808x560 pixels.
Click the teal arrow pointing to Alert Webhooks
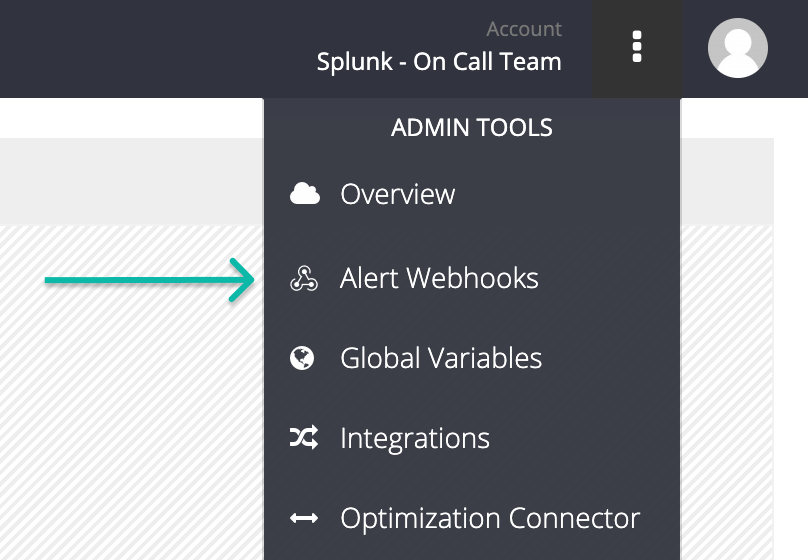click(x=149, y=280)
